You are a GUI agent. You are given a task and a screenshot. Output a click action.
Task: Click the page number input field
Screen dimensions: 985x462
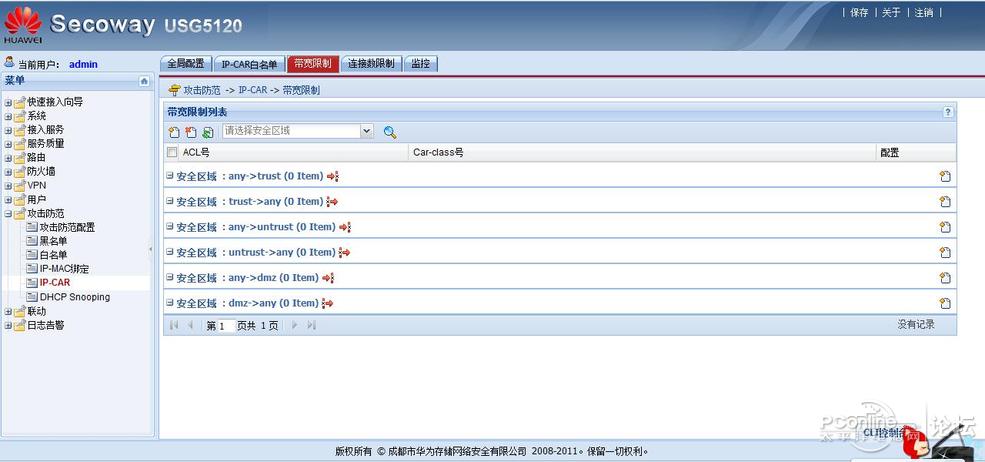pos(227,326)
